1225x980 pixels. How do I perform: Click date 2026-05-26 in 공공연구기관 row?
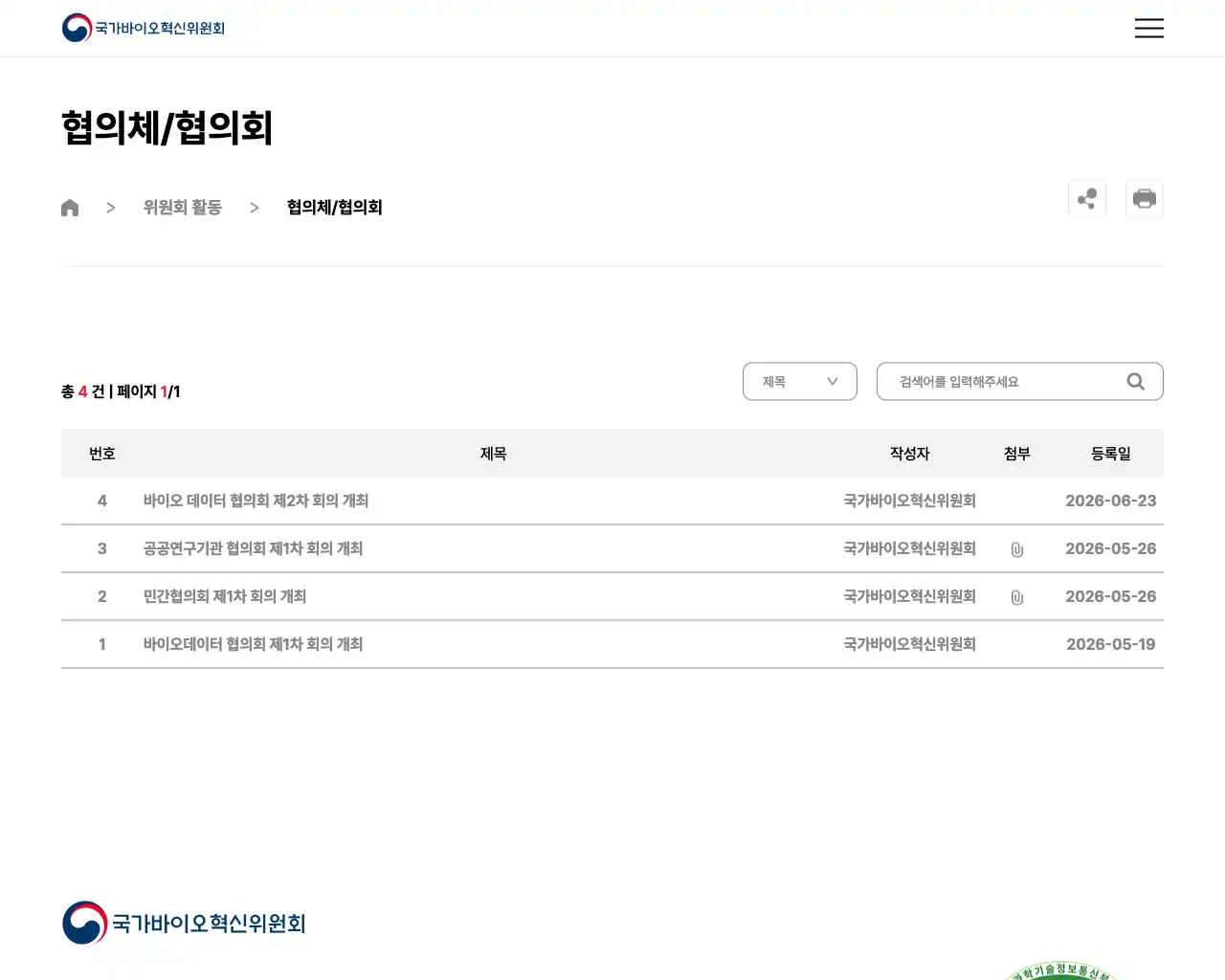pos(1111,548)
